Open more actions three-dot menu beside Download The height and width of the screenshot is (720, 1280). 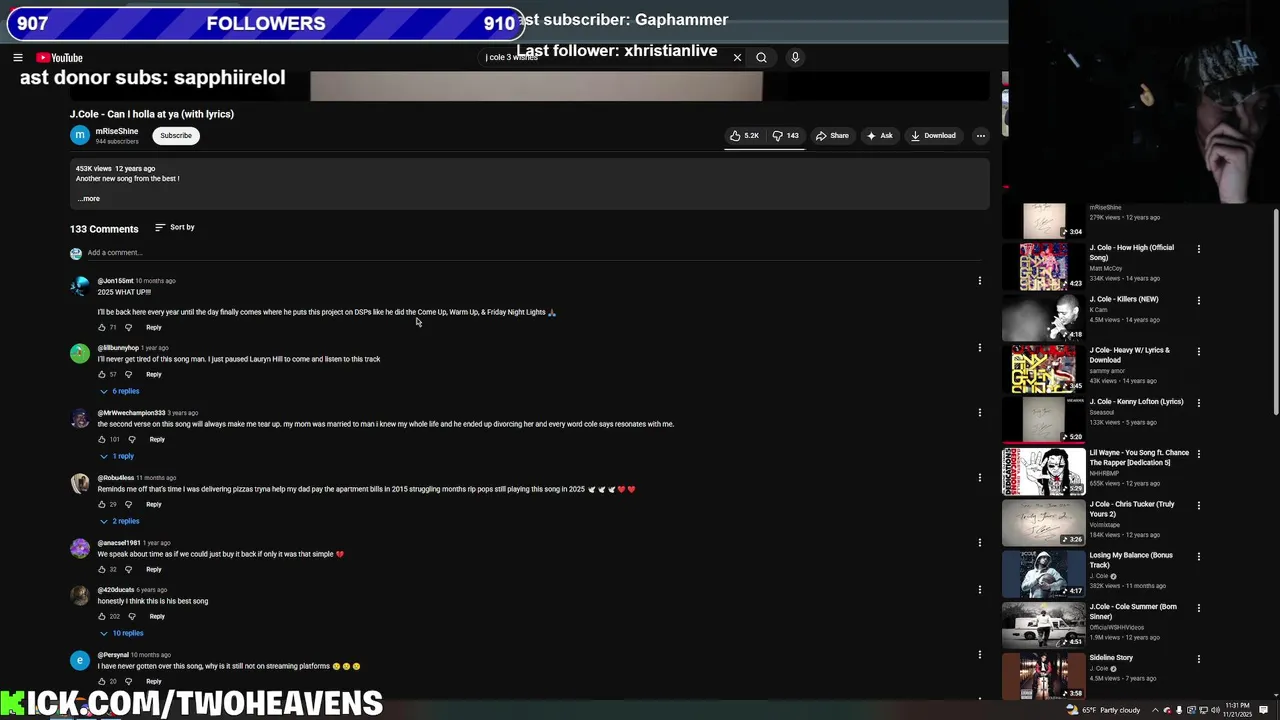980,136
